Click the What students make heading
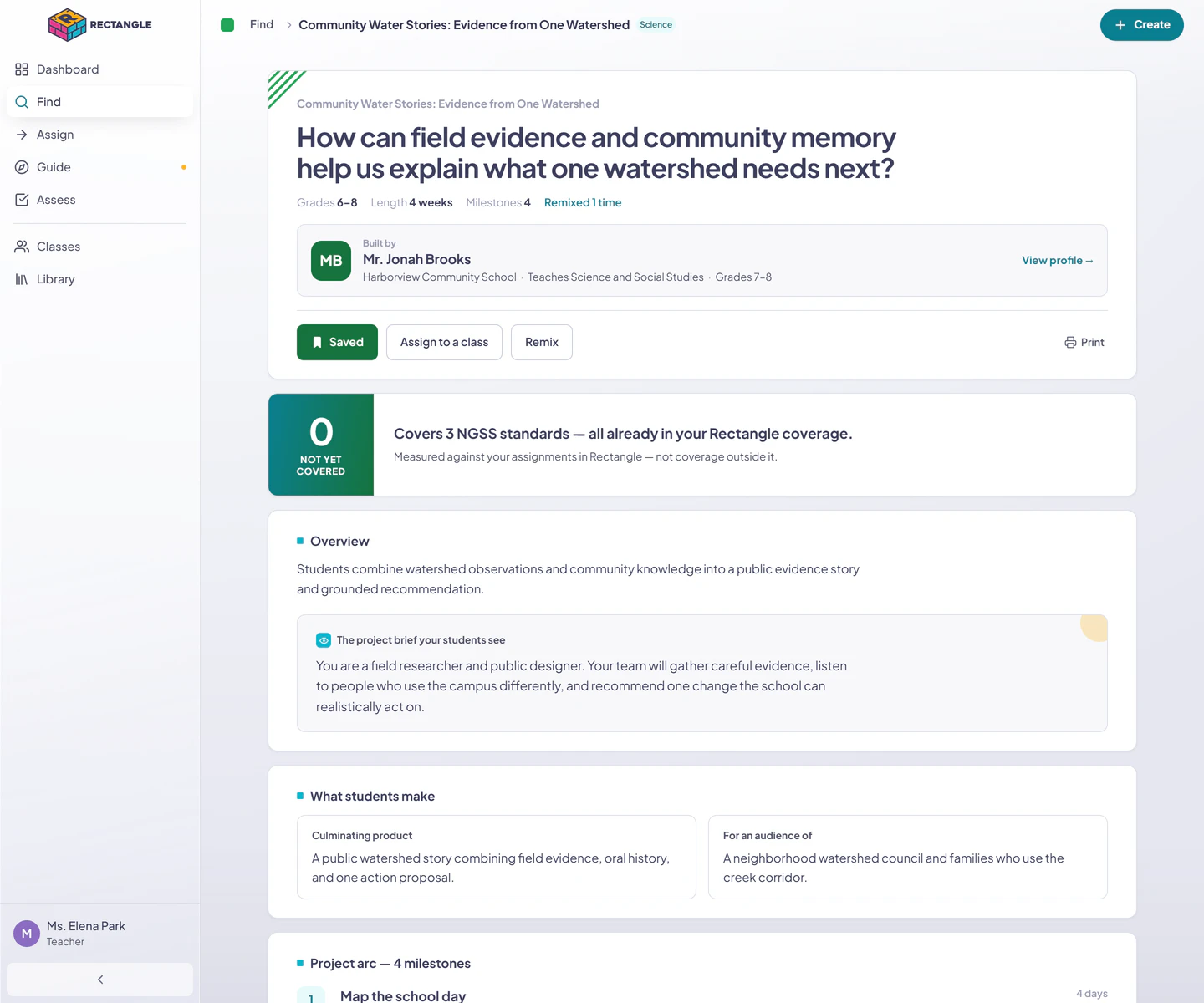Screen dimensions: 1204x1003 [372, 797]
